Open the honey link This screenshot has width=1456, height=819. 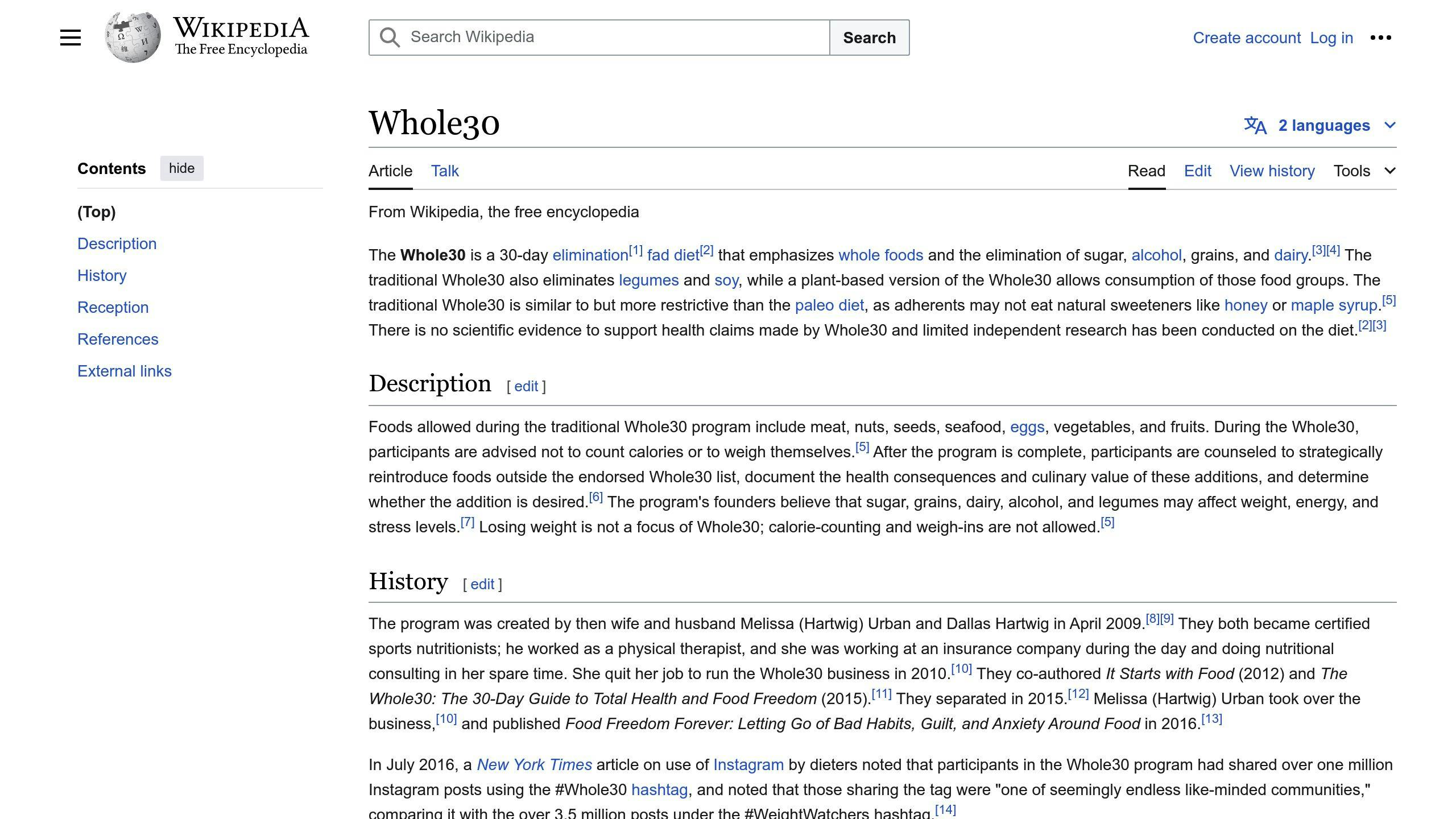[1246, 305]
